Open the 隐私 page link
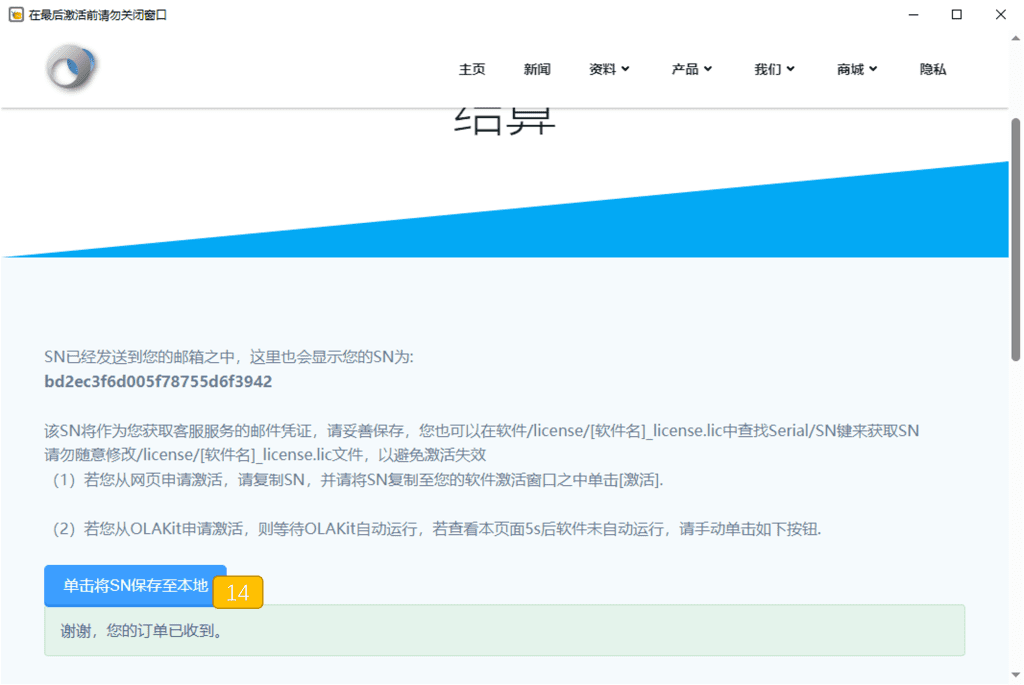The width and height of the screenshot is (1024, 685). pyautogui.click(x=933, y=69)
